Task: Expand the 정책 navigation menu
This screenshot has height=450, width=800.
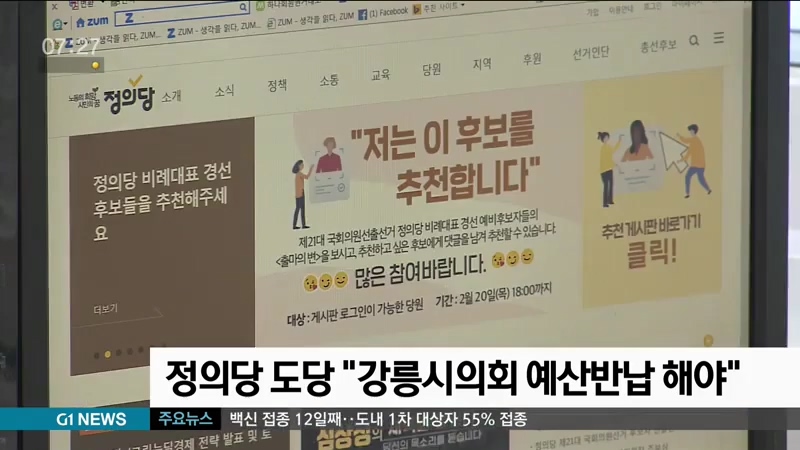Action: point(277,86)
